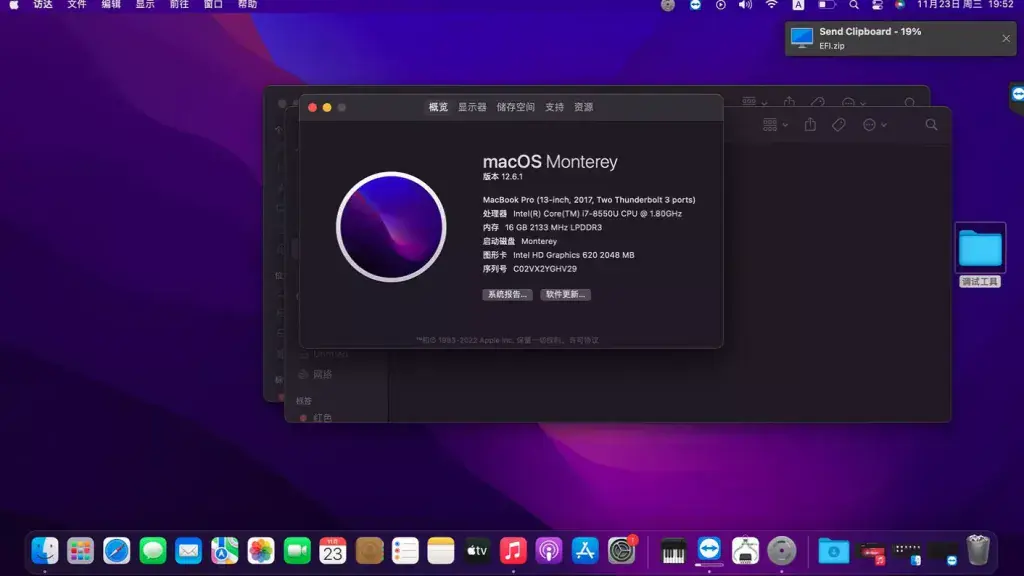The width and height of the screenshot is (1024, 576).
Task: Open the App Store in Dock
Action: [584, 551]
